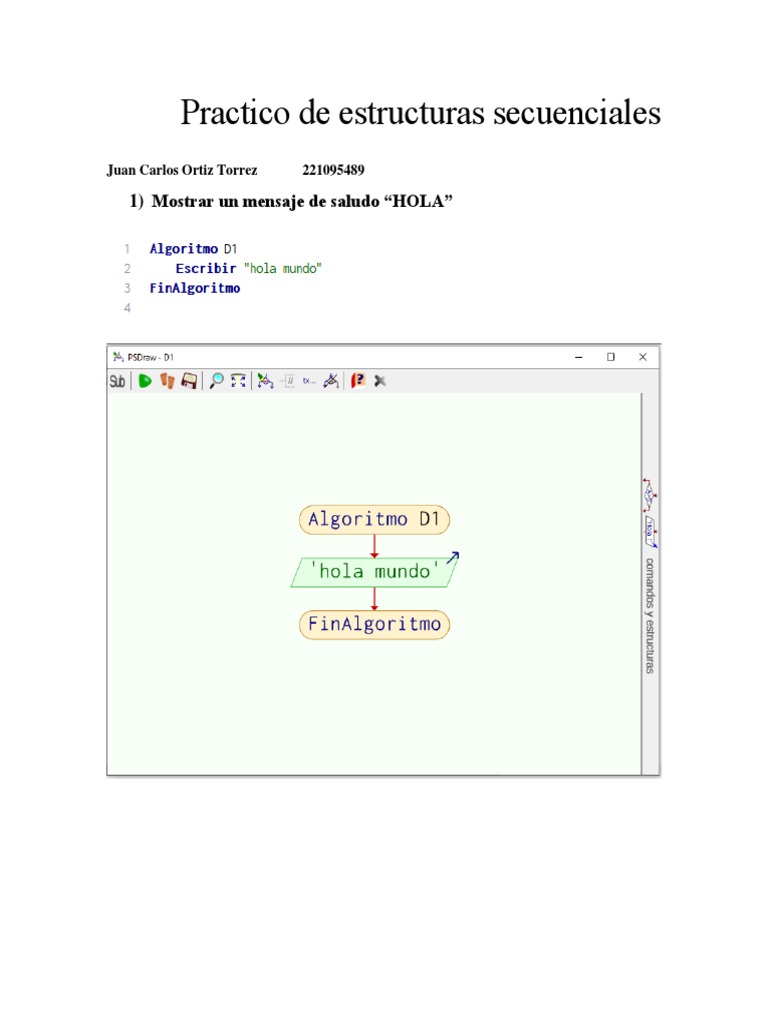The image size is (768, 1024).
Task: Click the Nassi-Shneiderman diagram style icon
Action: [288, 381]
